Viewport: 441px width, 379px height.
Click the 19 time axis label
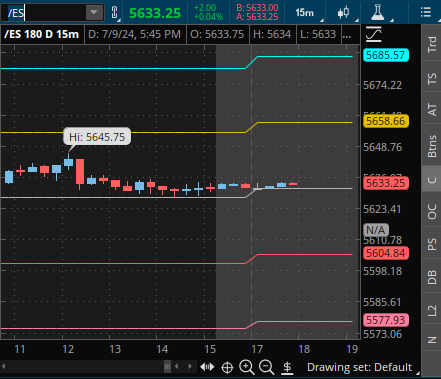(352, 349)
